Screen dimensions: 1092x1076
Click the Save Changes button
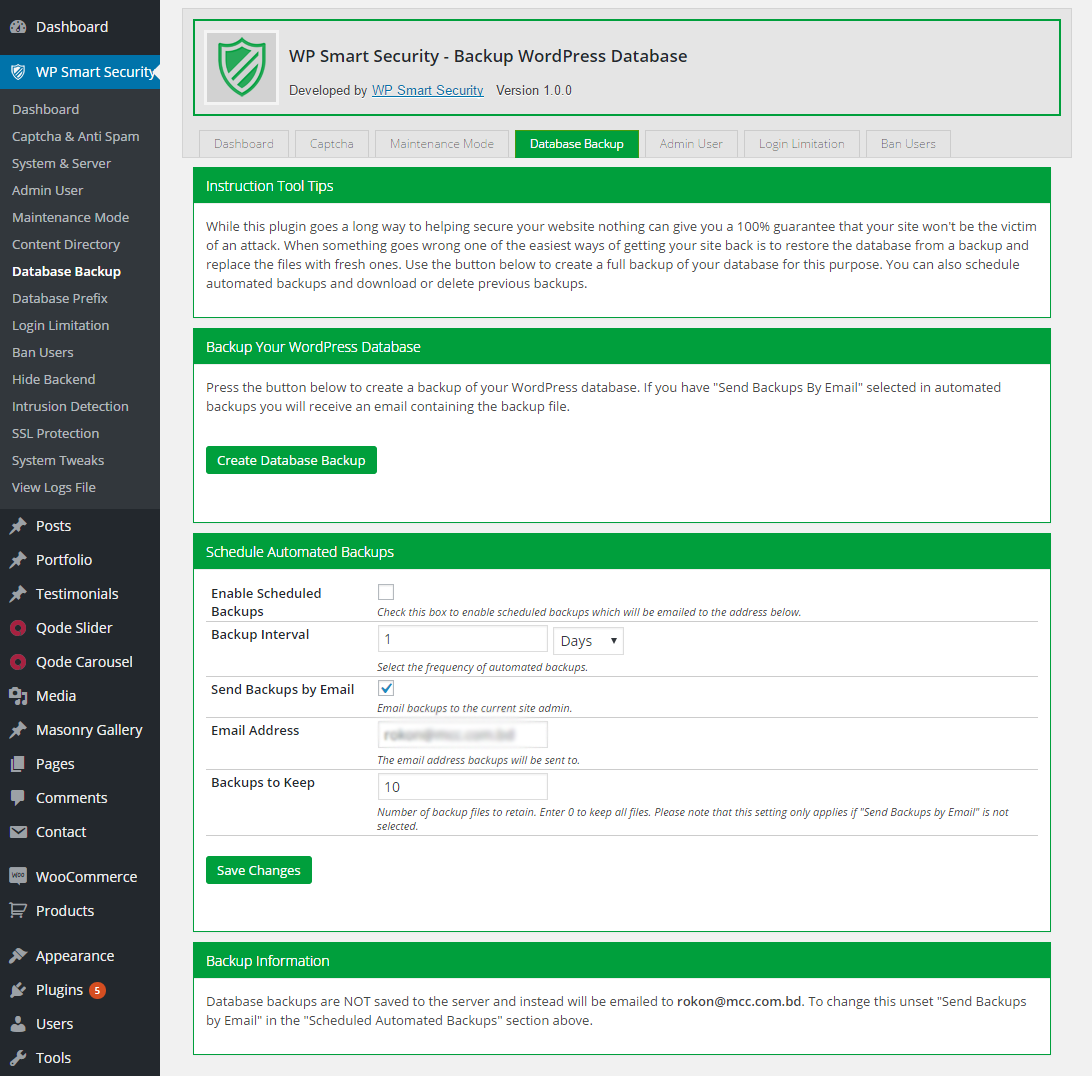point(259,870)
